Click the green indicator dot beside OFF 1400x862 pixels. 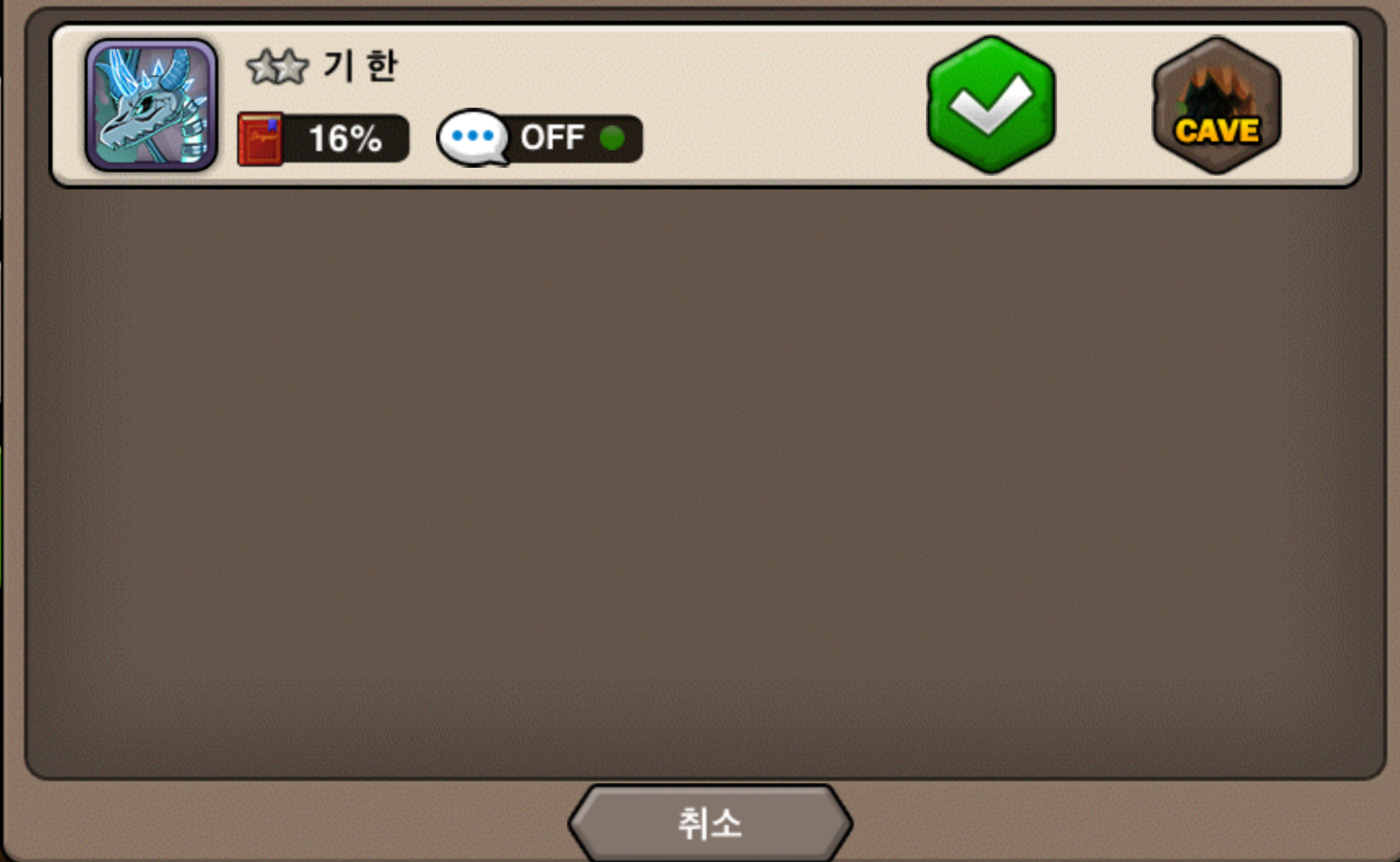tap(612, 138)
